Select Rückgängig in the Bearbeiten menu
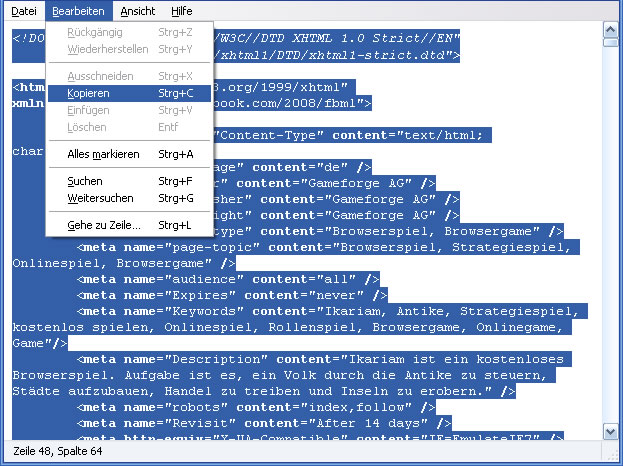This screenshot has width=624, height=466. pos(129,32)
